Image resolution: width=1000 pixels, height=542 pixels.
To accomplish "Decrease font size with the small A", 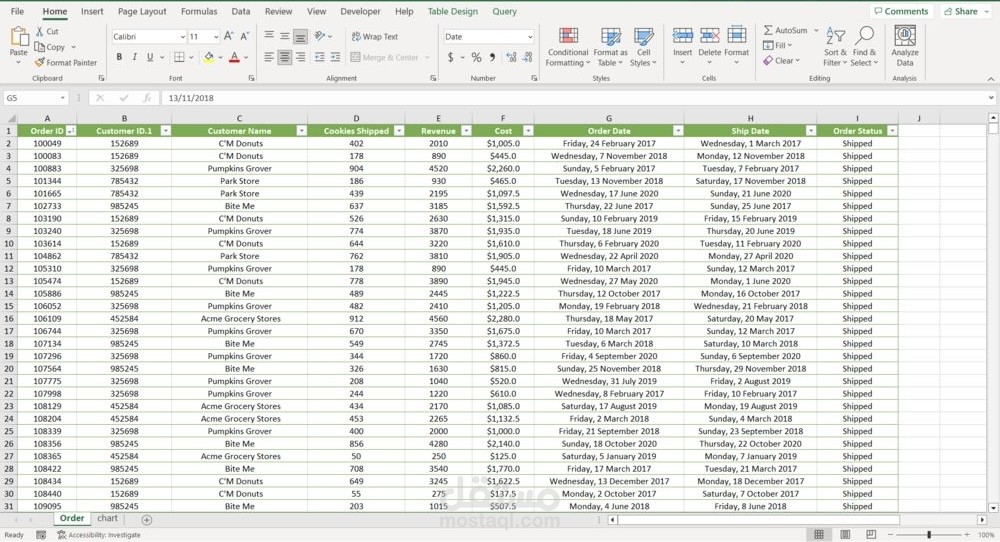I will click(244, 36).
